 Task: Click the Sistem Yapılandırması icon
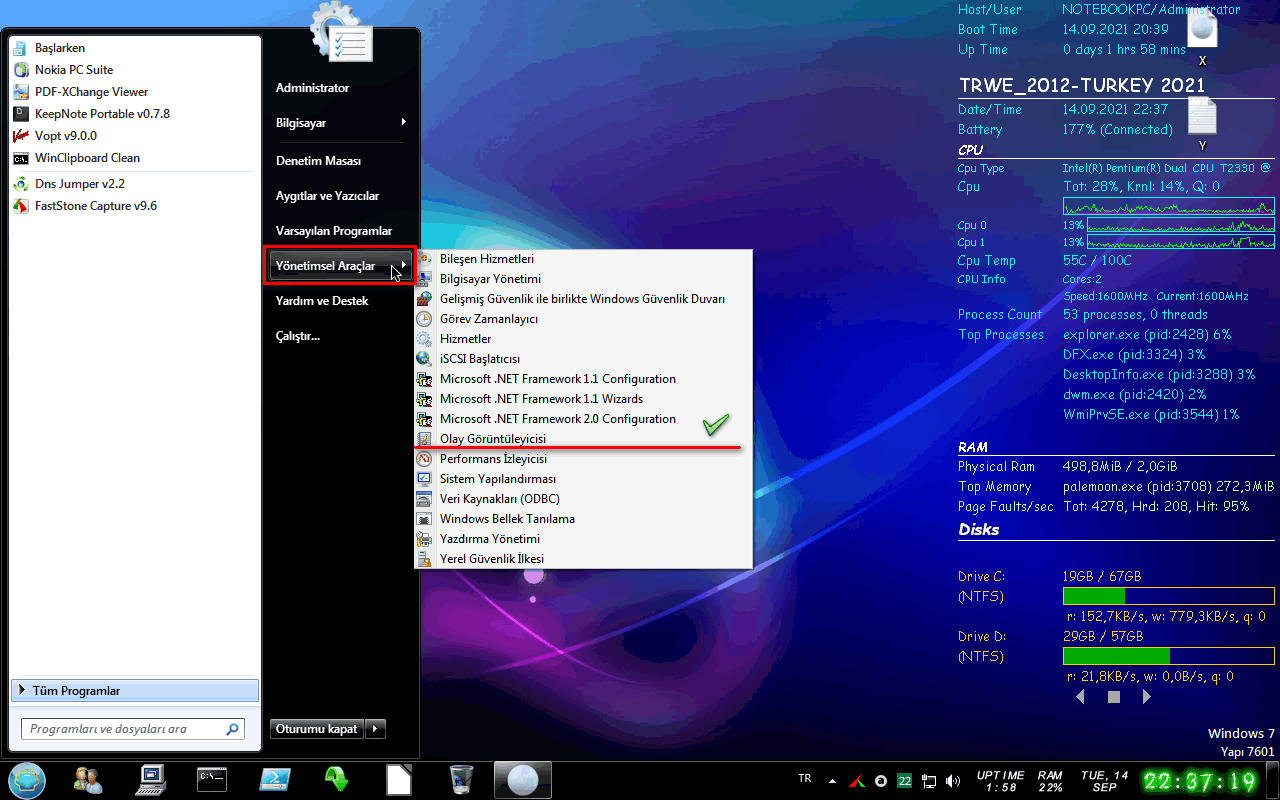tap(424, 479)
